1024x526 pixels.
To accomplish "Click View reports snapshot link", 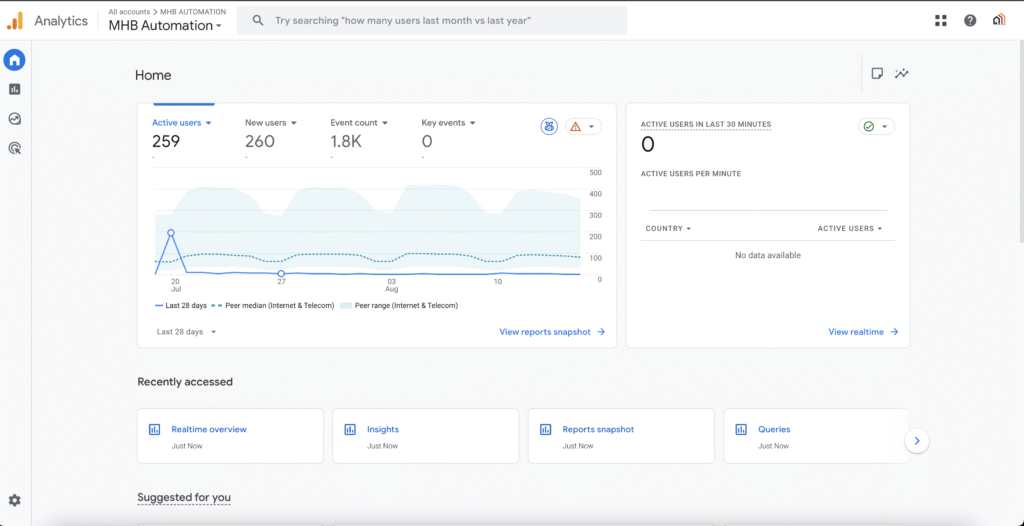I will point(552,332).
